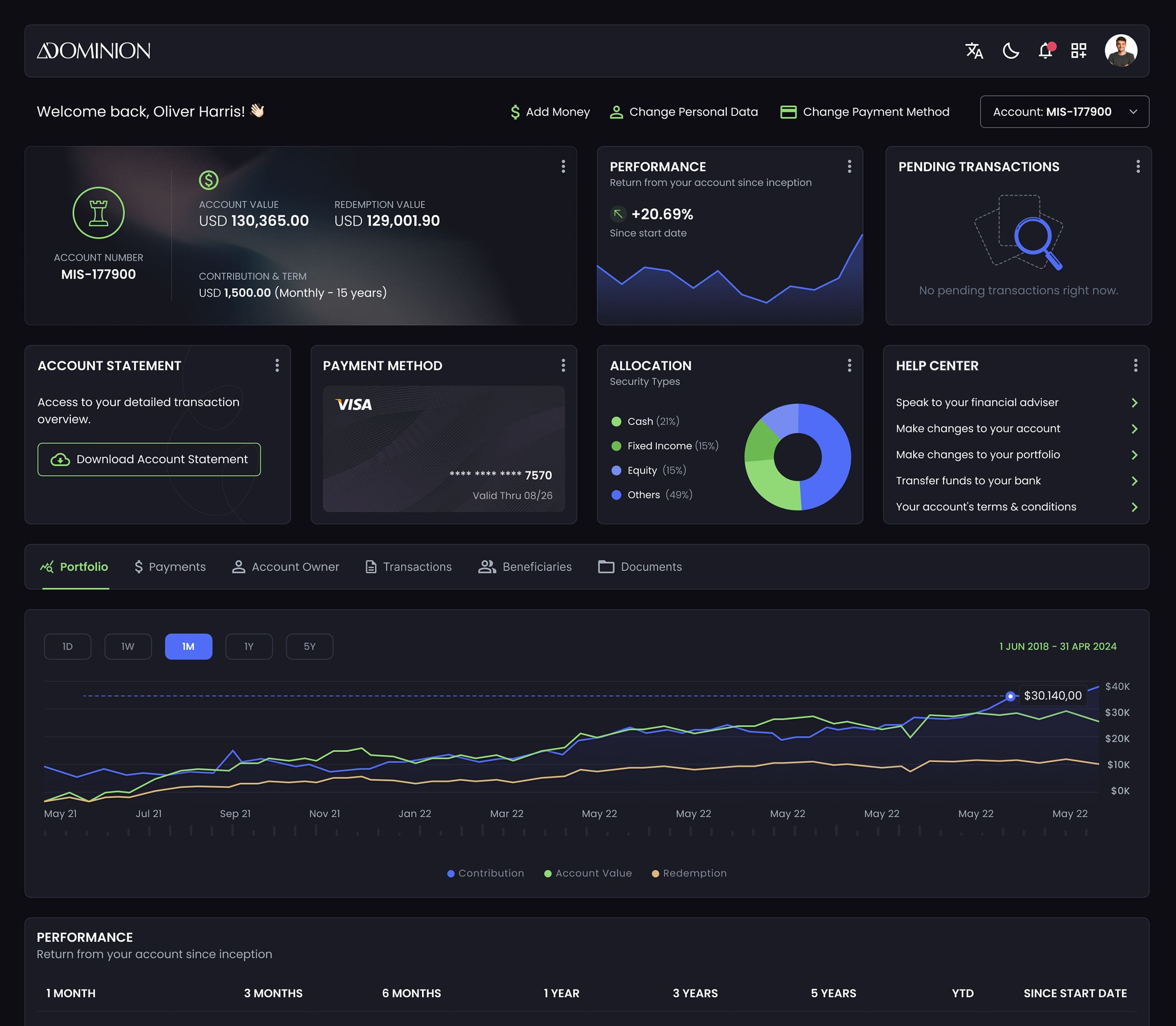Viewport: 1176px width, 1026px height.
Task: Click the Visa card thumbnail
Action: (x=444, y=448)
